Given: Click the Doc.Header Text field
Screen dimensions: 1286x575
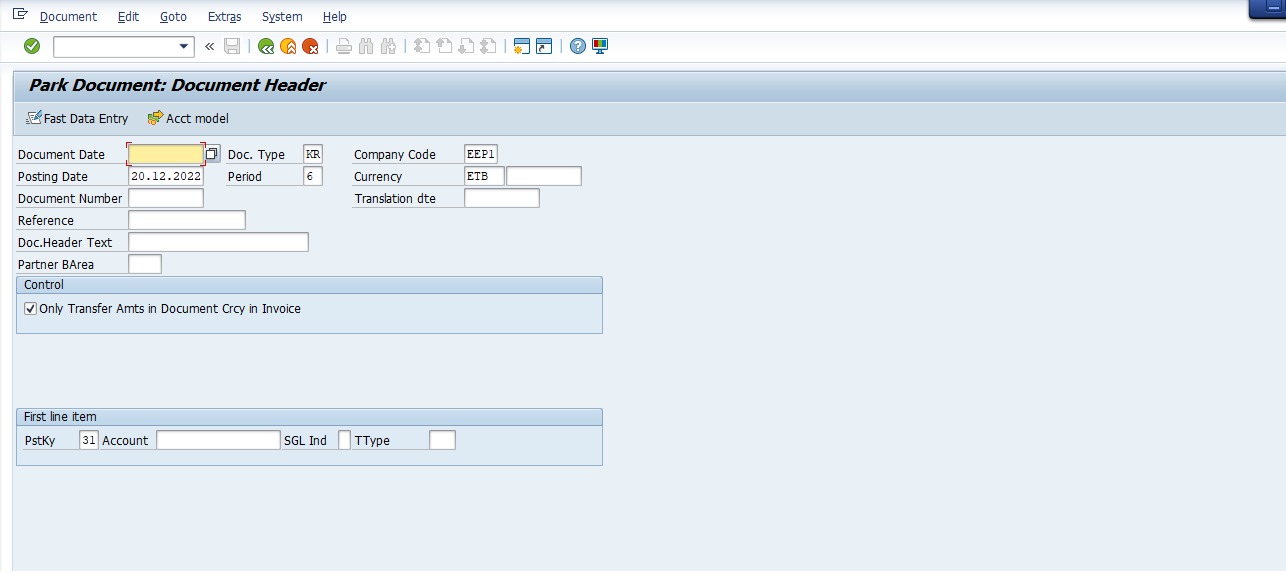Looking at the screenshot, I should point(219,242).
